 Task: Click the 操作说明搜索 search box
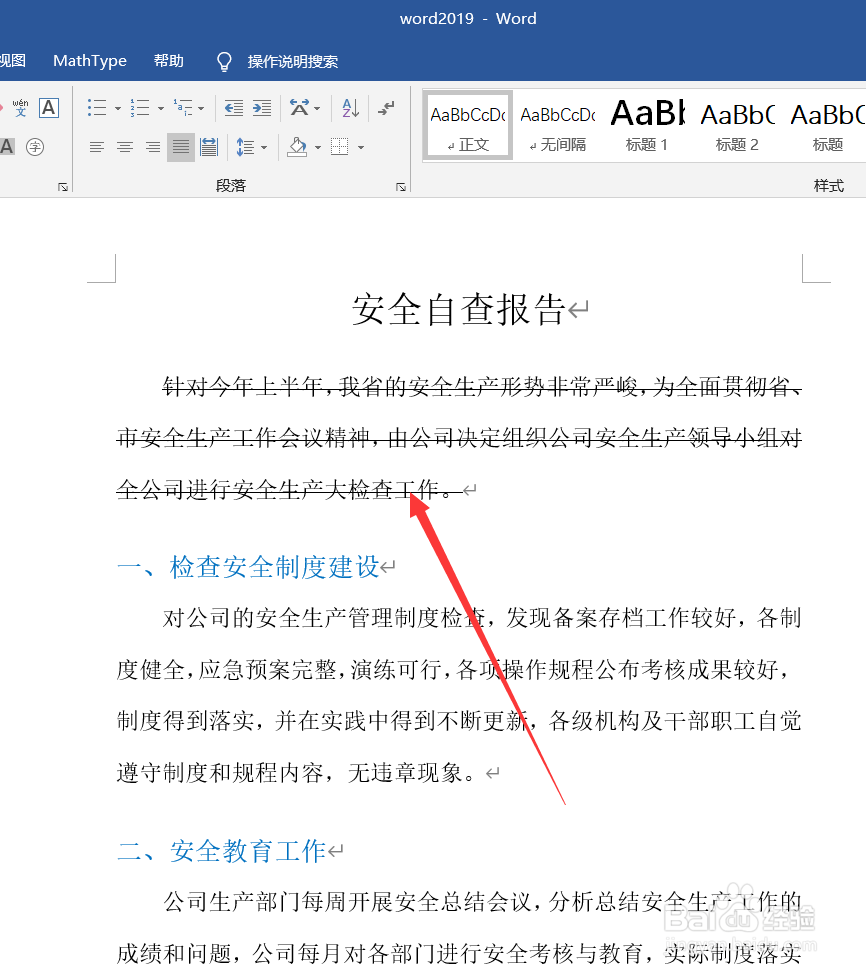tap(290, 61)
